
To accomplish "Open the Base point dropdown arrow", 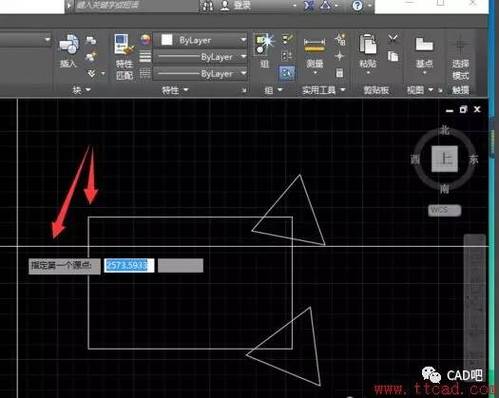I will coord(424,73).
